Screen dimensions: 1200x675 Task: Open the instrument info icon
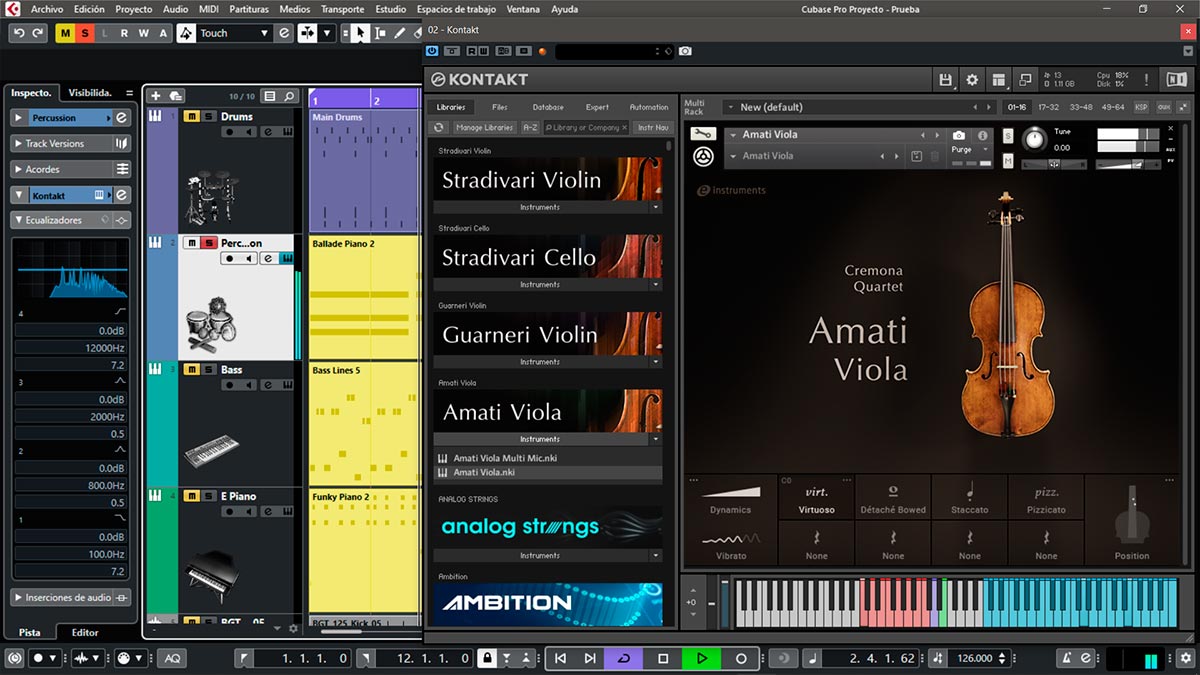click(x=983, y=135)
